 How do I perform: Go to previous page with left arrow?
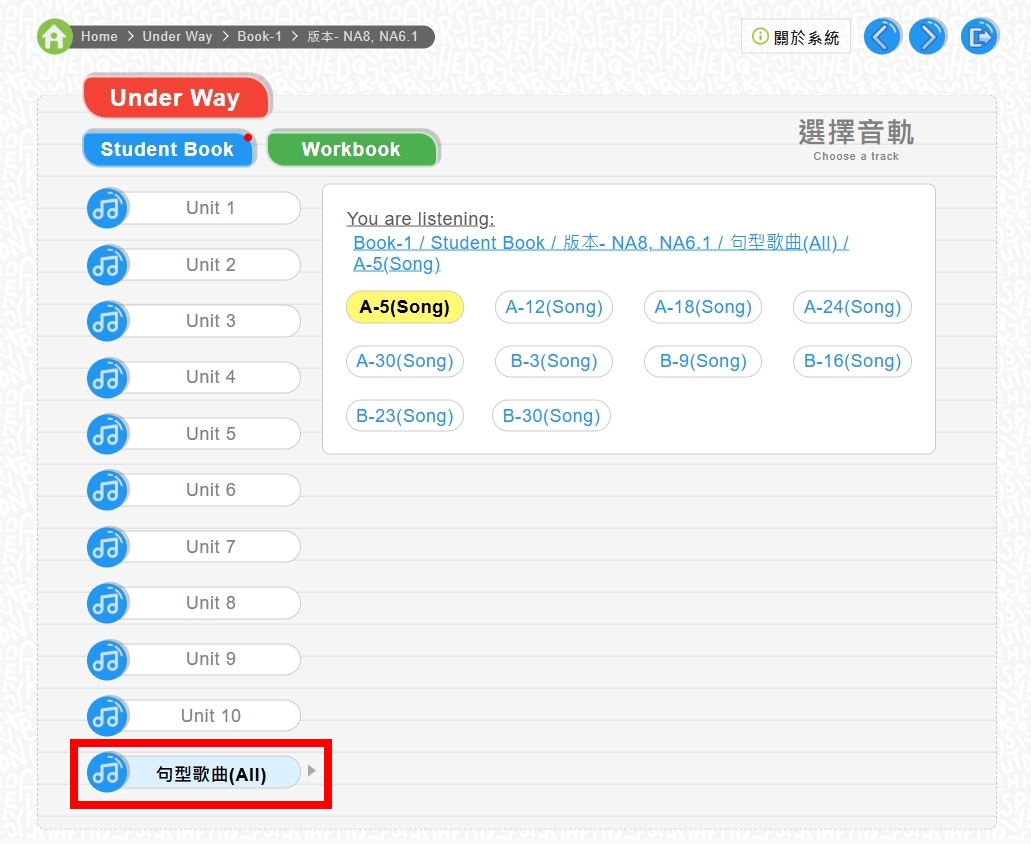881,36
